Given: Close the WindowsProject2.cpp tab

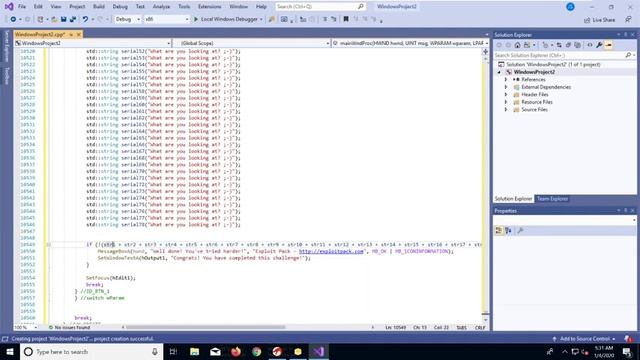Looking at the screenshot, I should click(79, 35).
